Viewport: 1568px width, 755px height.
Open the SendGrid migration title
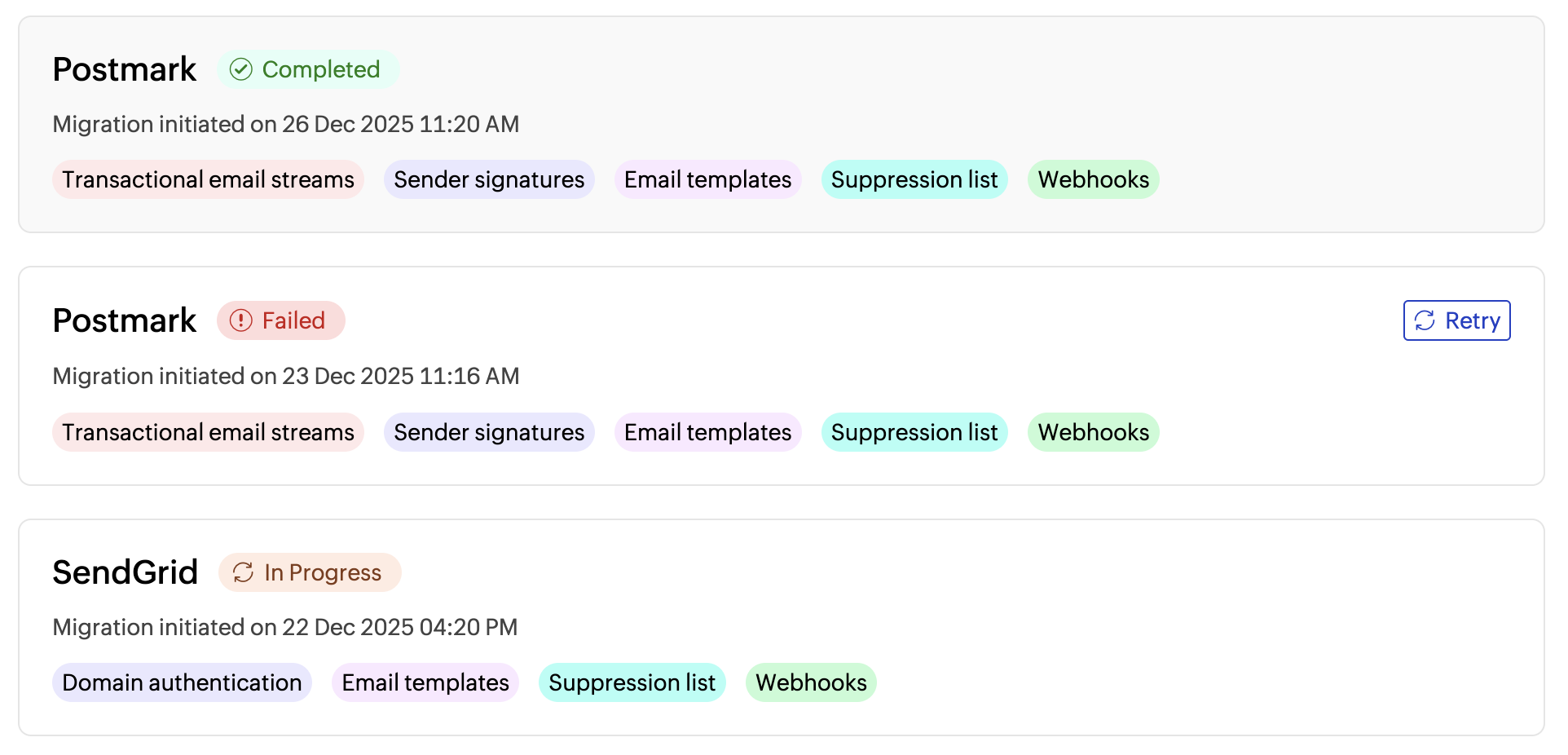click(126, 572)
